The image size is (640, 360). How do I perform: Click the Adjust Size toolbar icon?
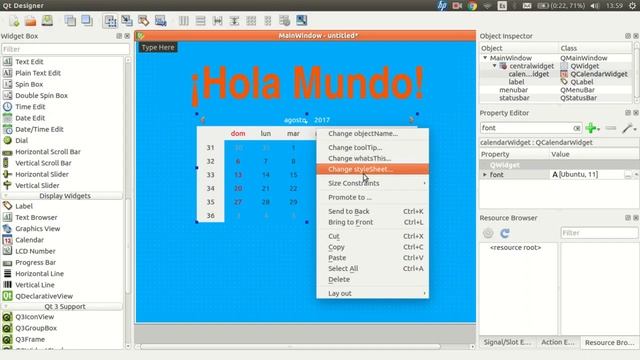tap(302, 20)
